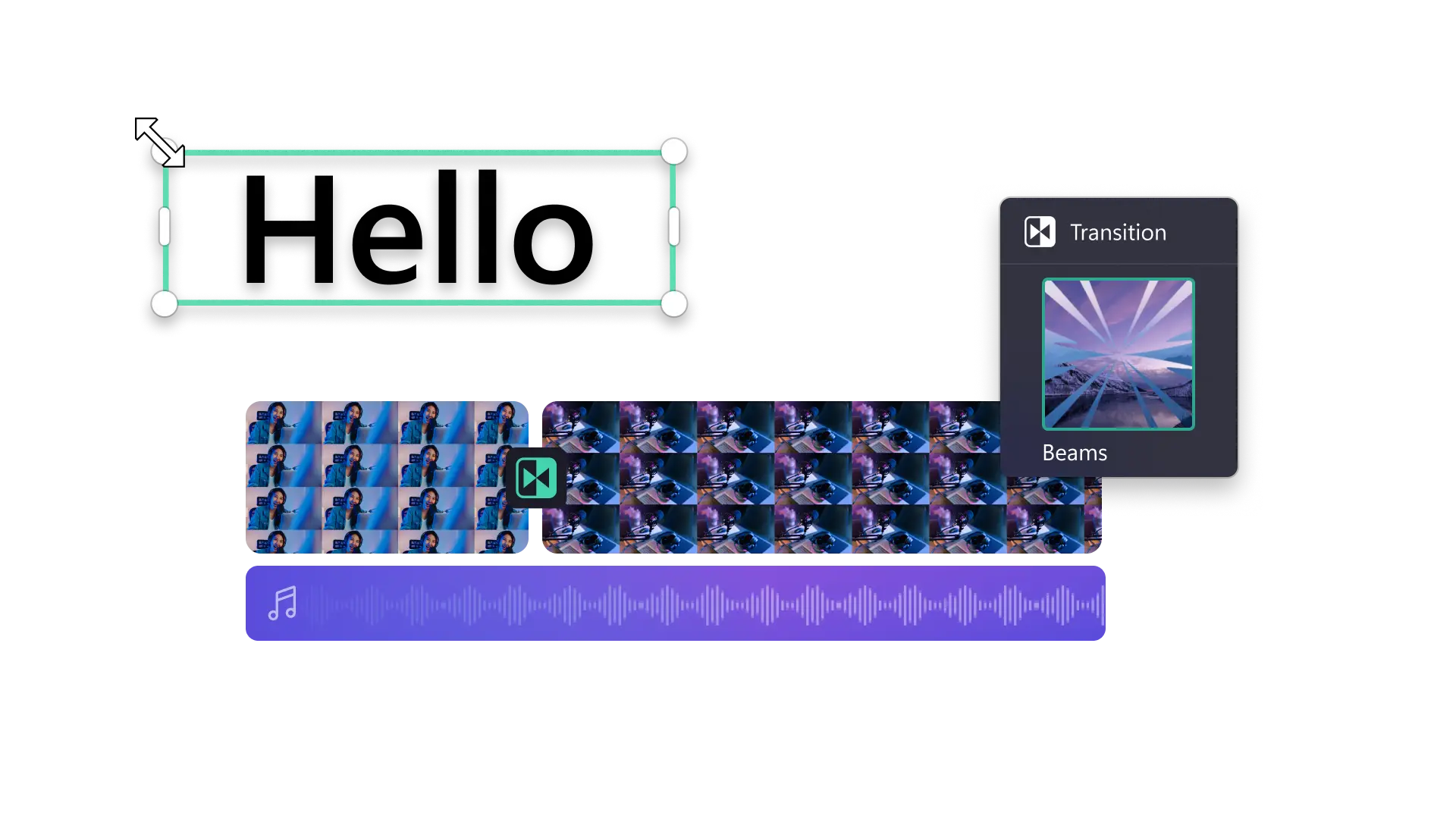
Task: Click the top-right corner resize handle
Action: (673, 152)
